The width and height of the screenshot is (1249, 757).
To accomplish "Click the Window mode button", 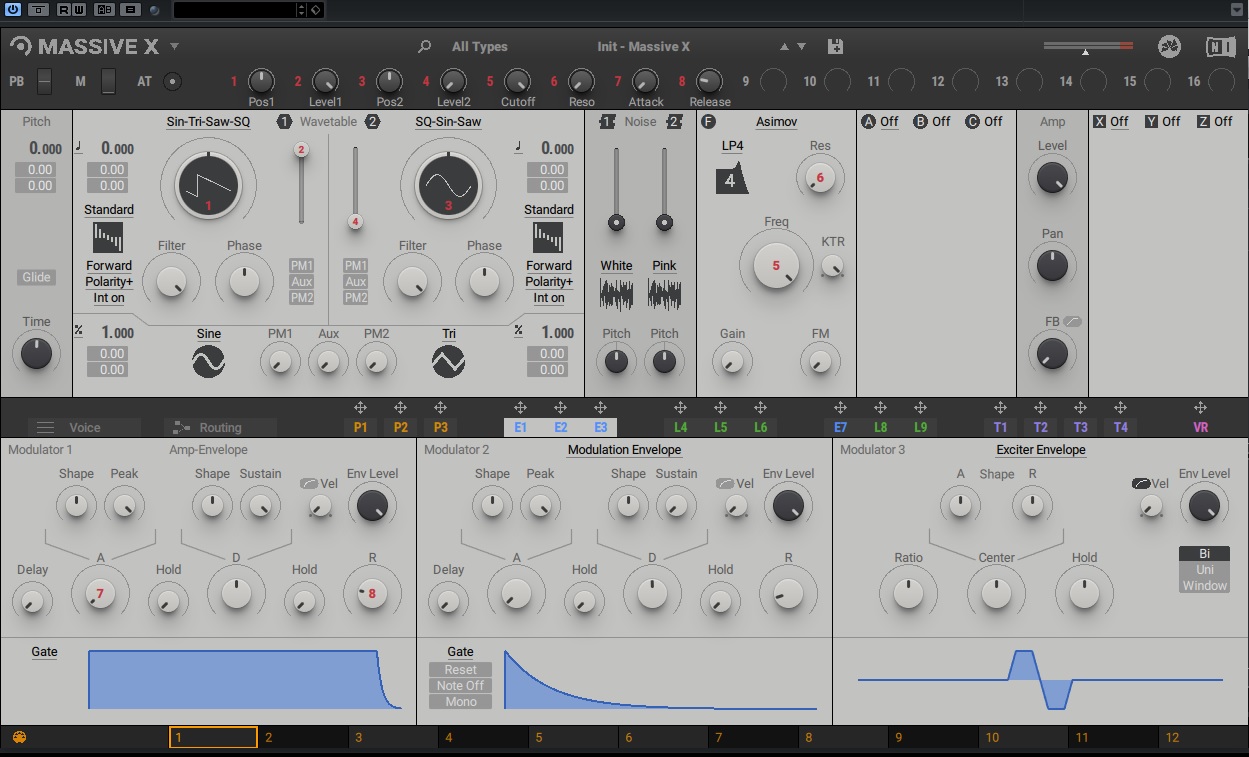I will tap(1205, 585).
